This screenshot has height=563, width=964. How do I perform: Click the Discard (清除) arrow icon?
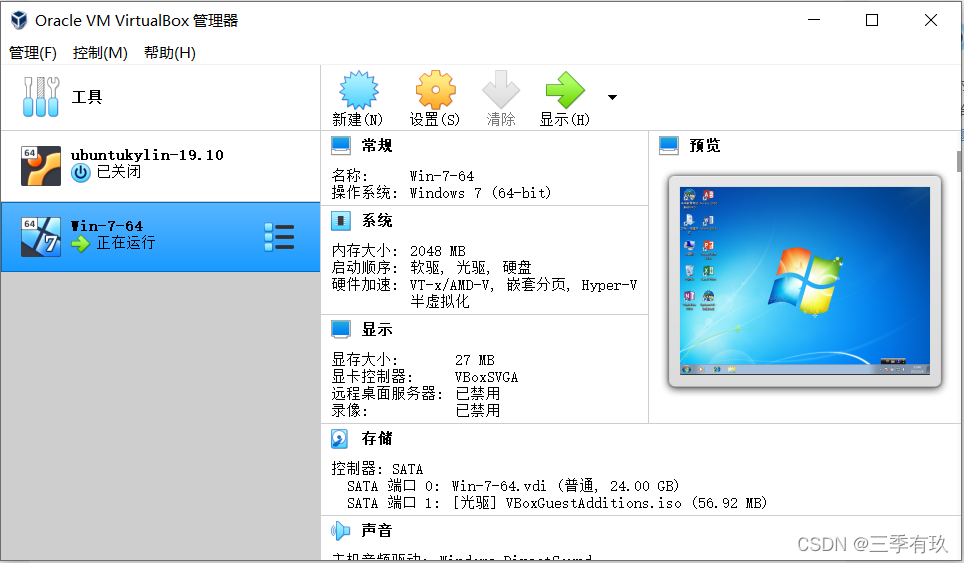(501, 90)
